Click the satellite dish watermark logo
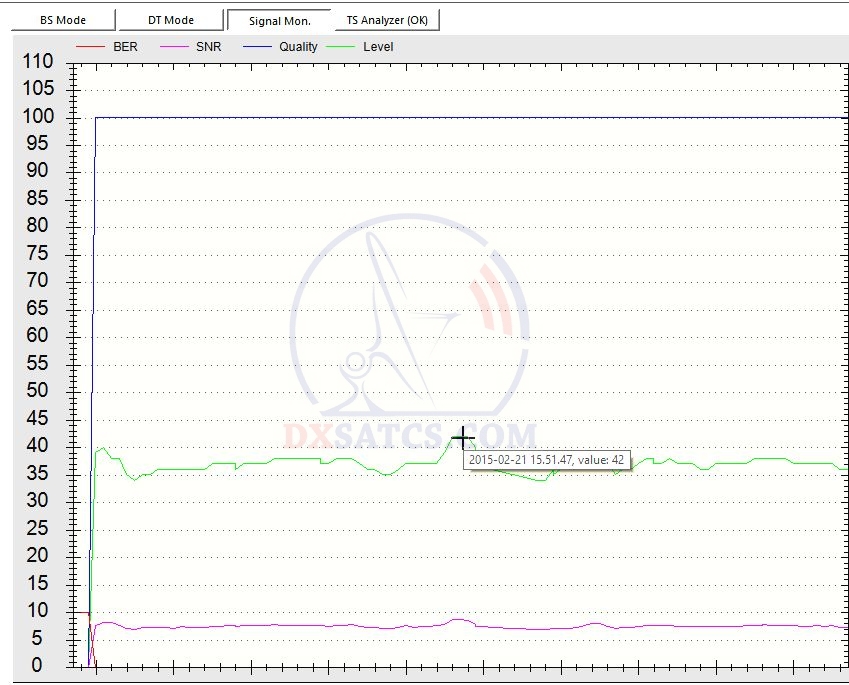The image size is (849, 685). (x=410, y=320)
